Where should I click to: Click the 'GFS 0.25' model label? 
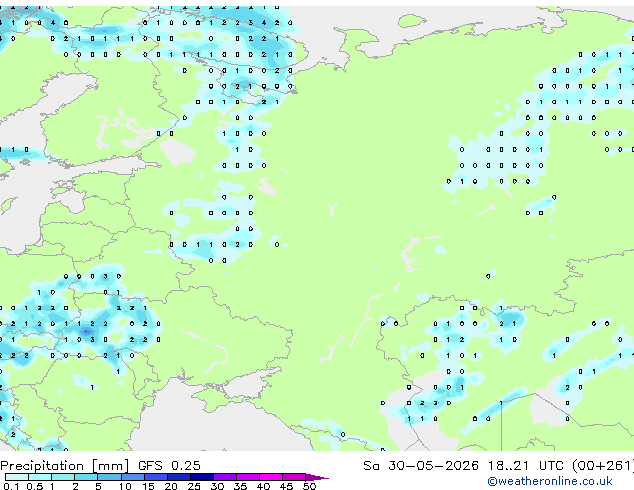[x=169, y=465]
